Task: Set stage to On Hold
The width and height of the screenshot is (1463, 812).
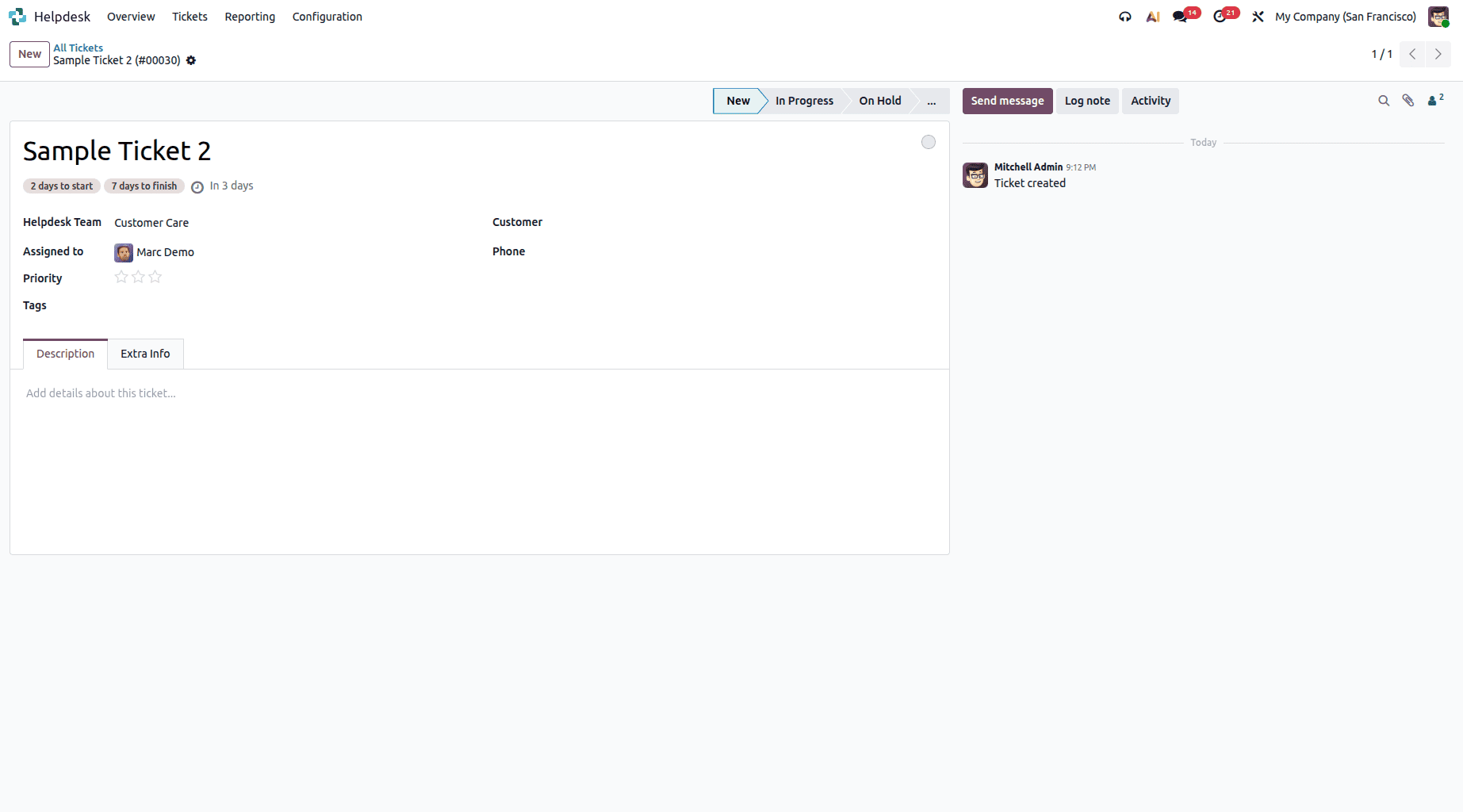Action: pyautogui.click(x=880, y=101)
